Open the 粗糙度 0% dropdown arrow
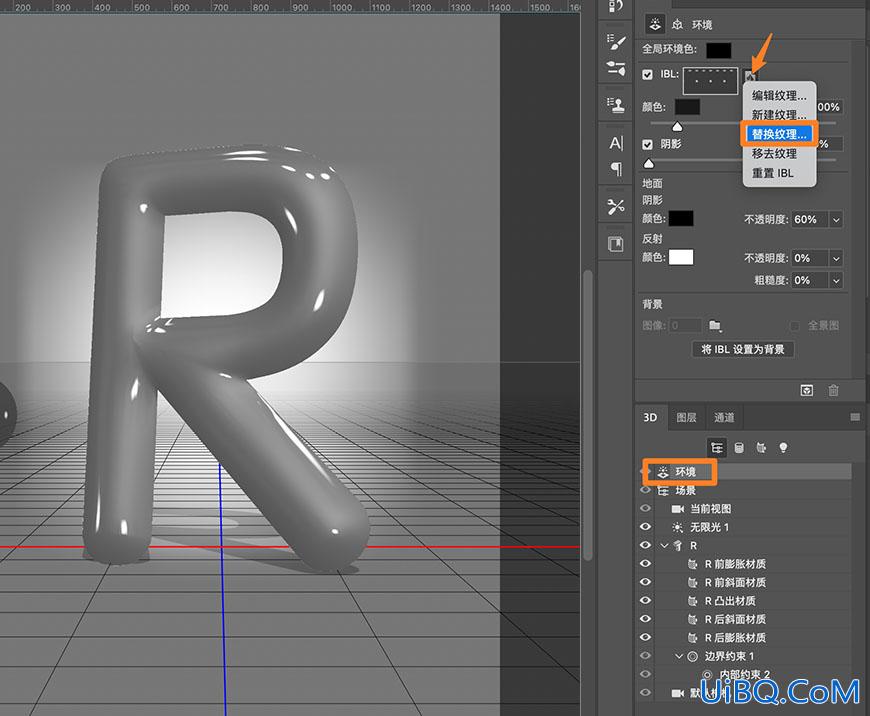 (836, 280)
